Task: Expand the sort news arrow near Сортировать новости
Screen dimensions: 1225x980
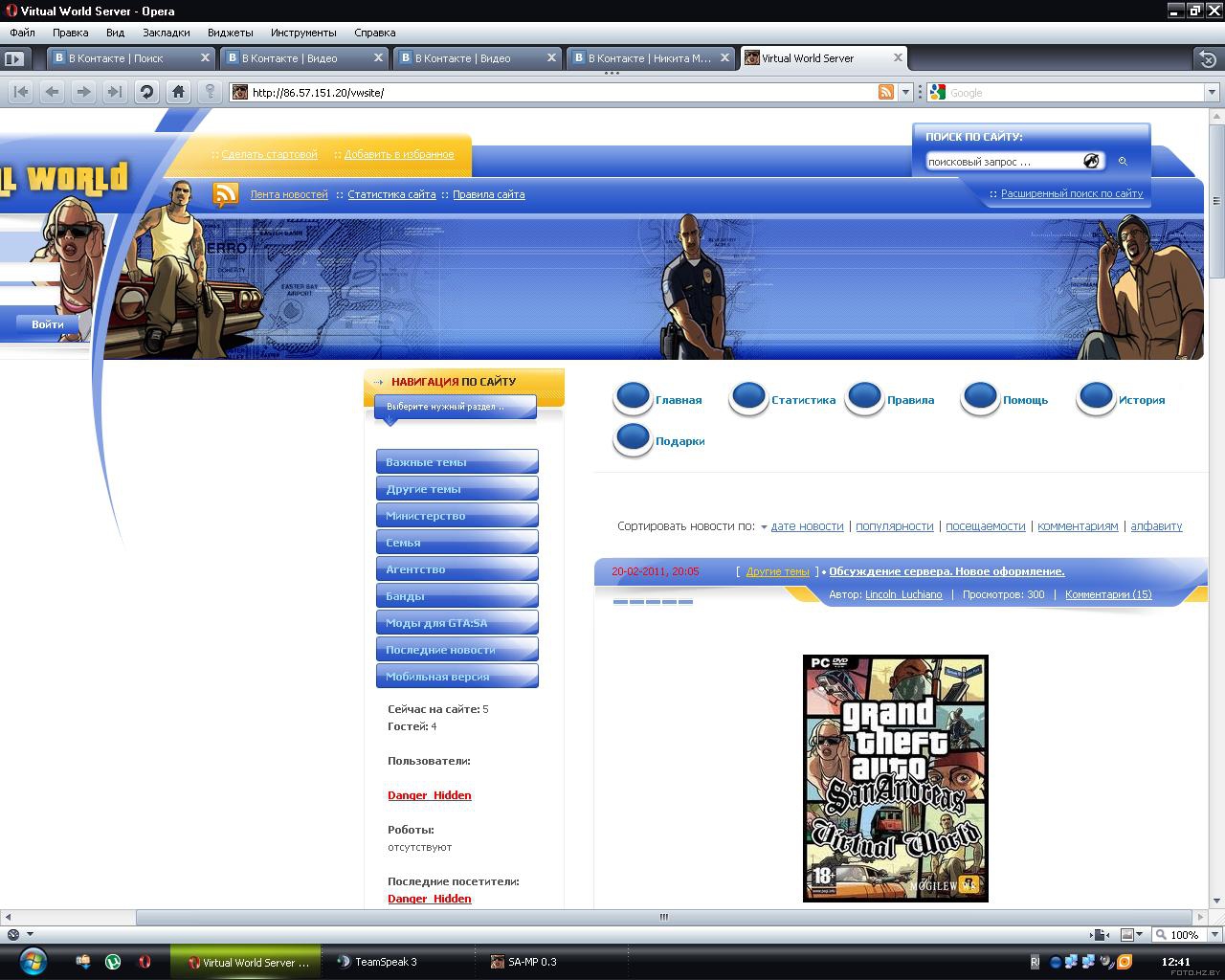Action: pyautogui.click(x=764, y=526)
